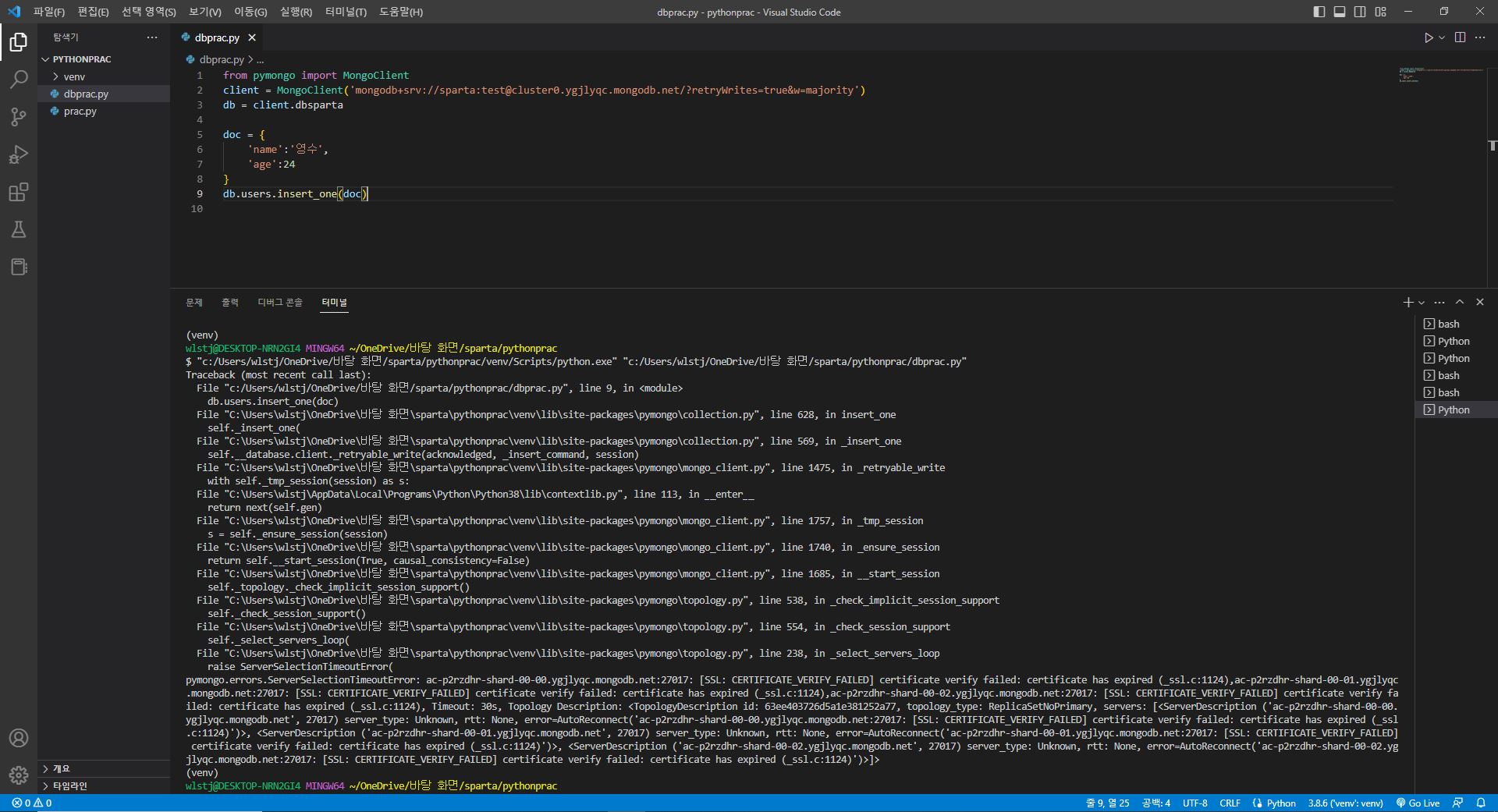
Task: Toggle bottom panel layout icon
Action: pyautogui.click(x=1340, y=12)
